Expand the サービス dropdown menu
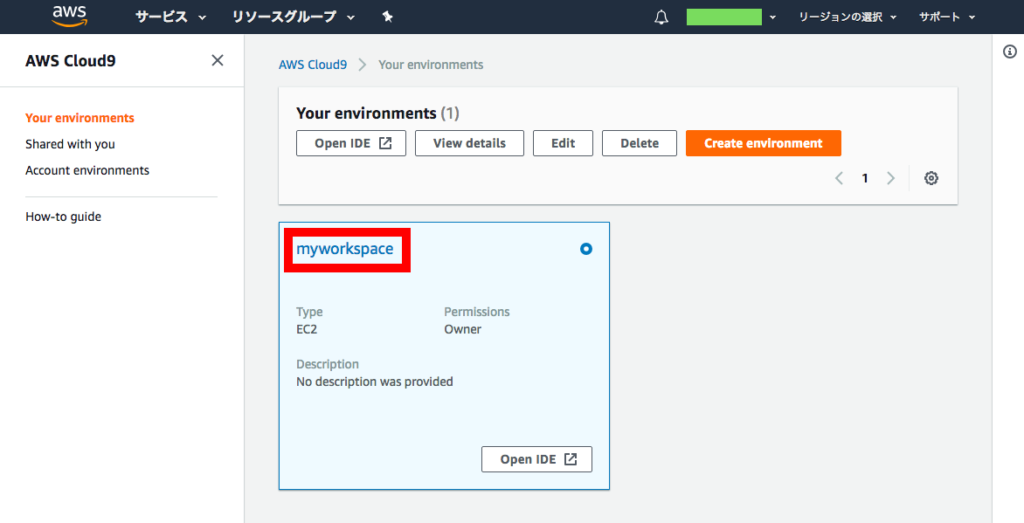This screenshot has width=1024, height=523. [170, 17]
